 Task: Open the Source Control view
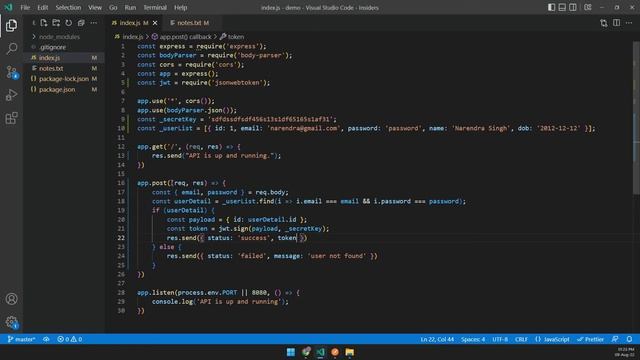(x=11, y=72)
